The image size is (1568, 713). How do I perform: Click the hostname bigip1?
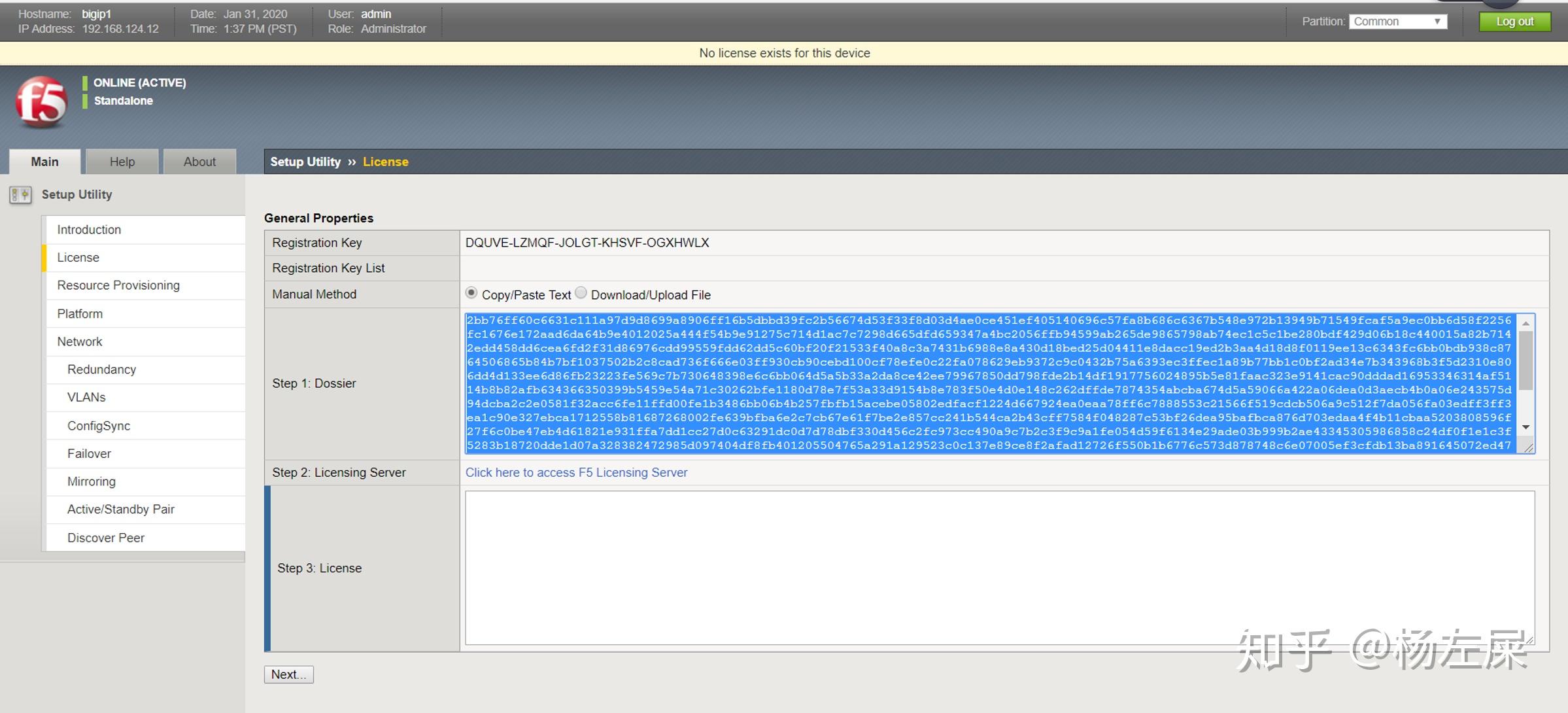(96, 14)
